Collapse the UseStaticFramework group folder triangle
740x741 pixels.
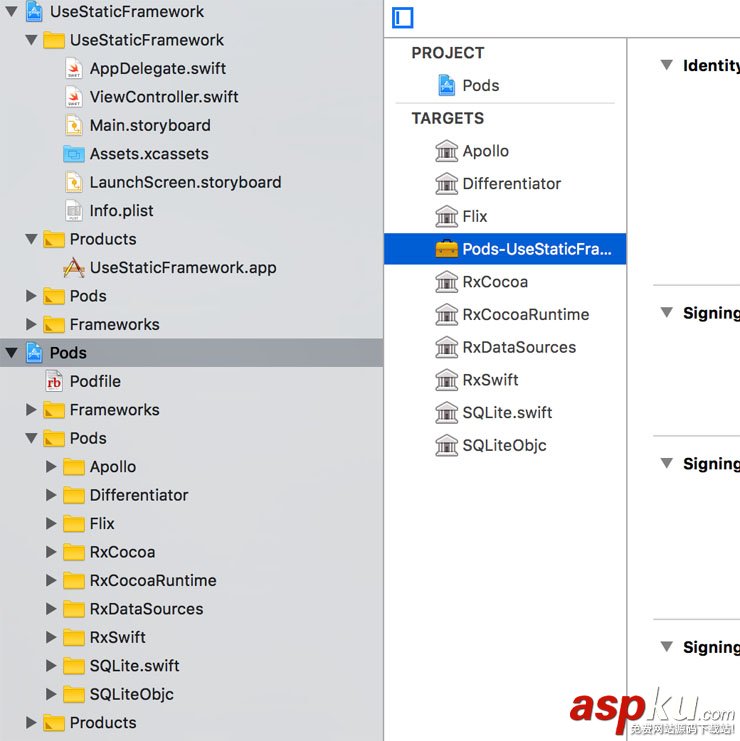coord(31,40)
